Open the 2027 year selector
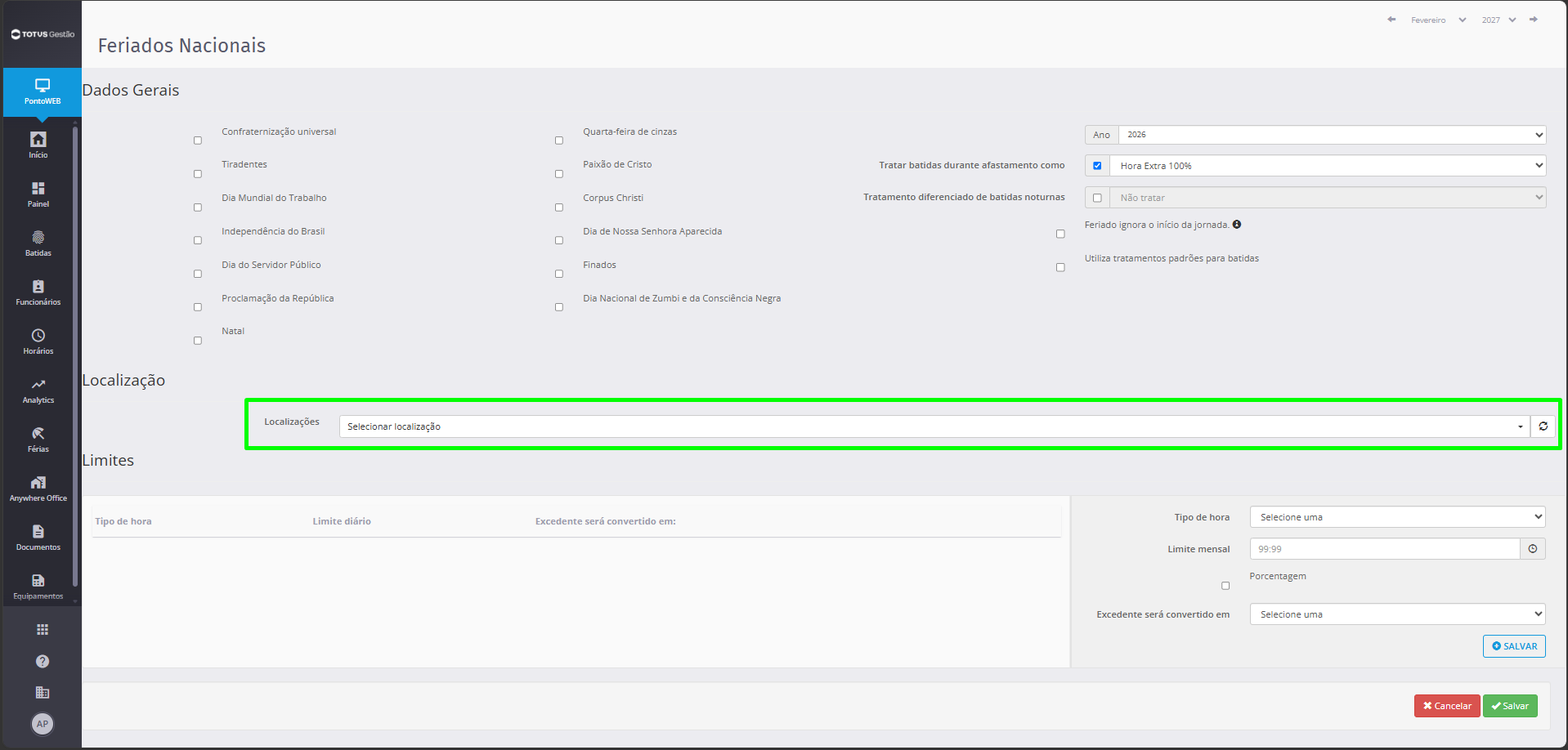The width and height of the screenshot is (1568, 750). (x=1499, y=20)
